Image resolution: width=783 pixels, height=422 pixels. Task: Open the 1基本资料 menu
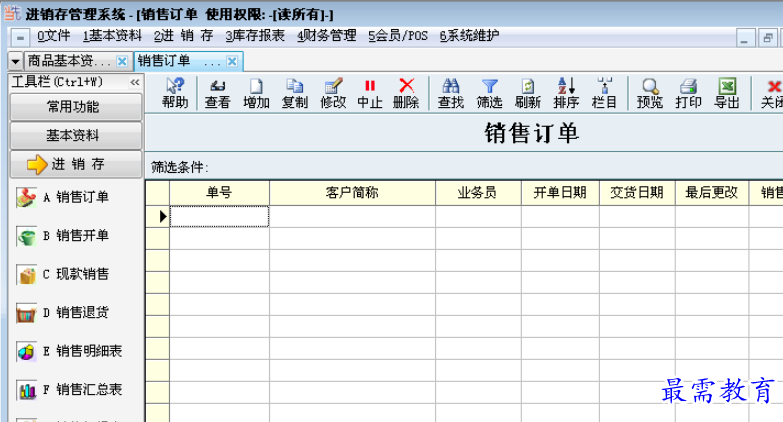tap(112, 36)
